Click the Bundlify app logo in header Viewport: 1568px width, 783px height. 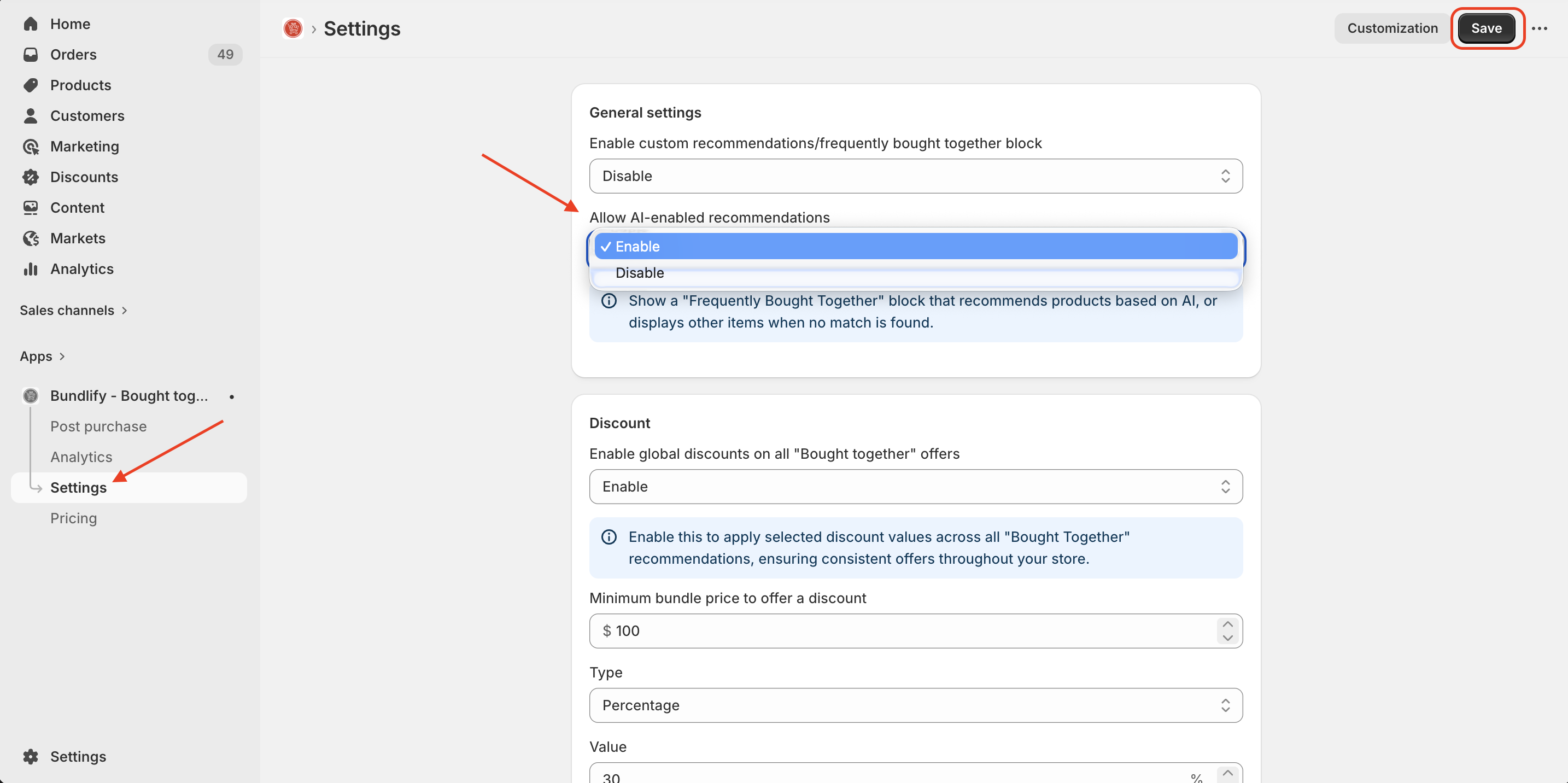(x=293, y=28)
